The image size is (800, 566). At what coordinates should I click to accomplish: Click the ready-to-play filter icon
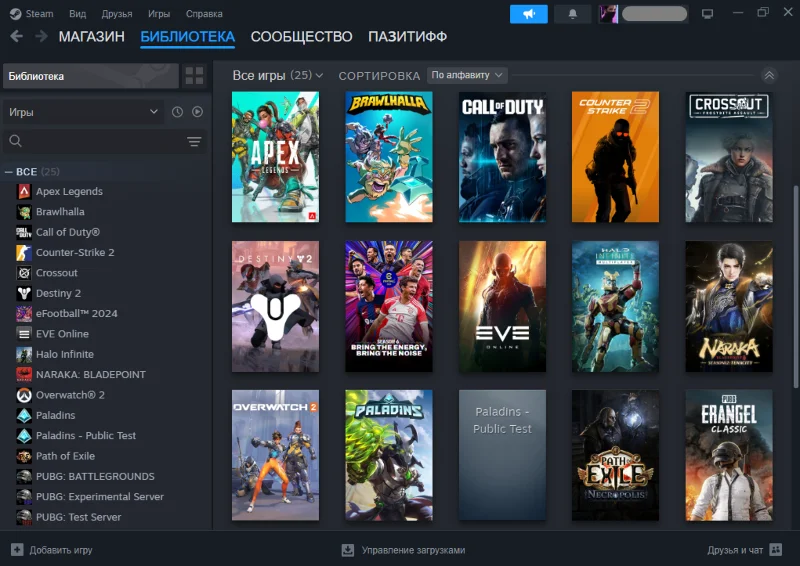[x=197, y=112]
